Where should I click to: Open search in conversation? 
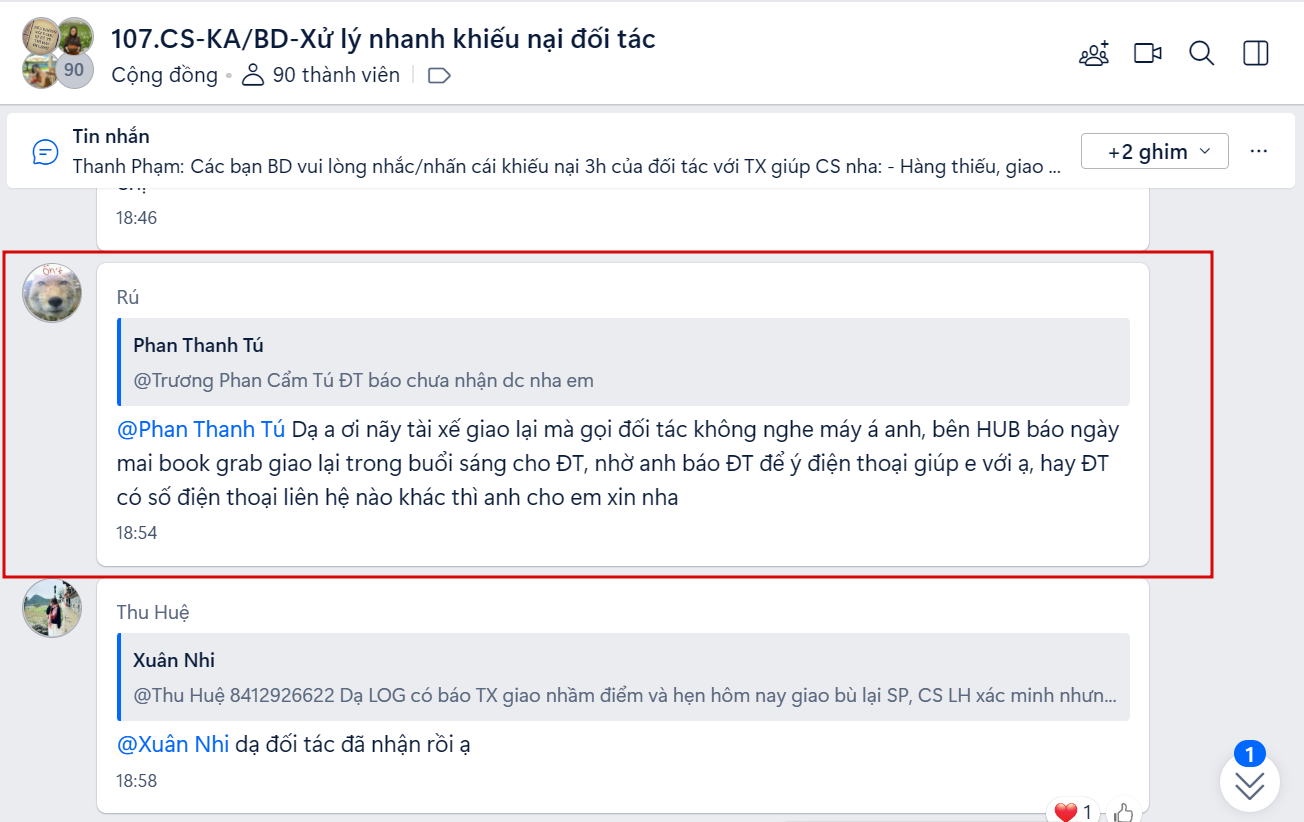click(x=1202, y=53)
